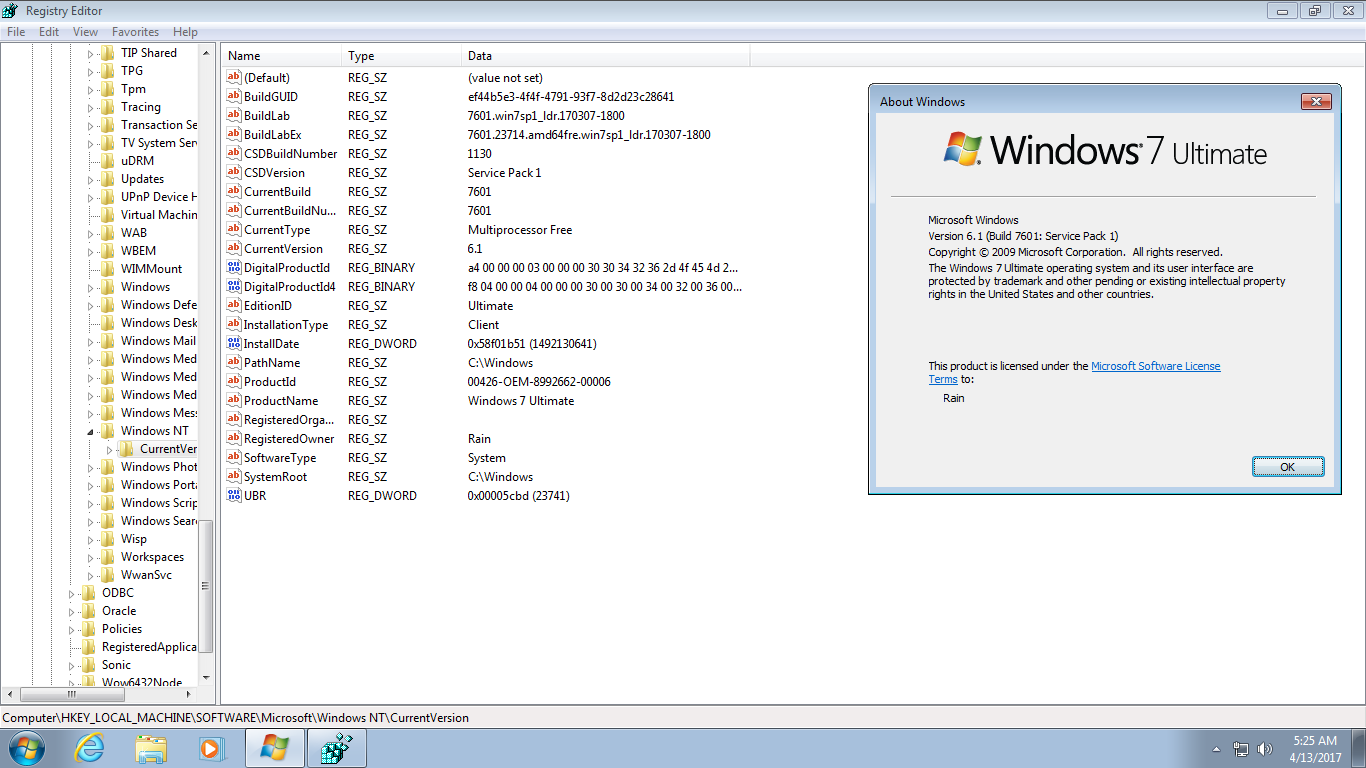Click the Oracle folder icon
Viewport: 1366px width, 768px height.
click(89, 611)
